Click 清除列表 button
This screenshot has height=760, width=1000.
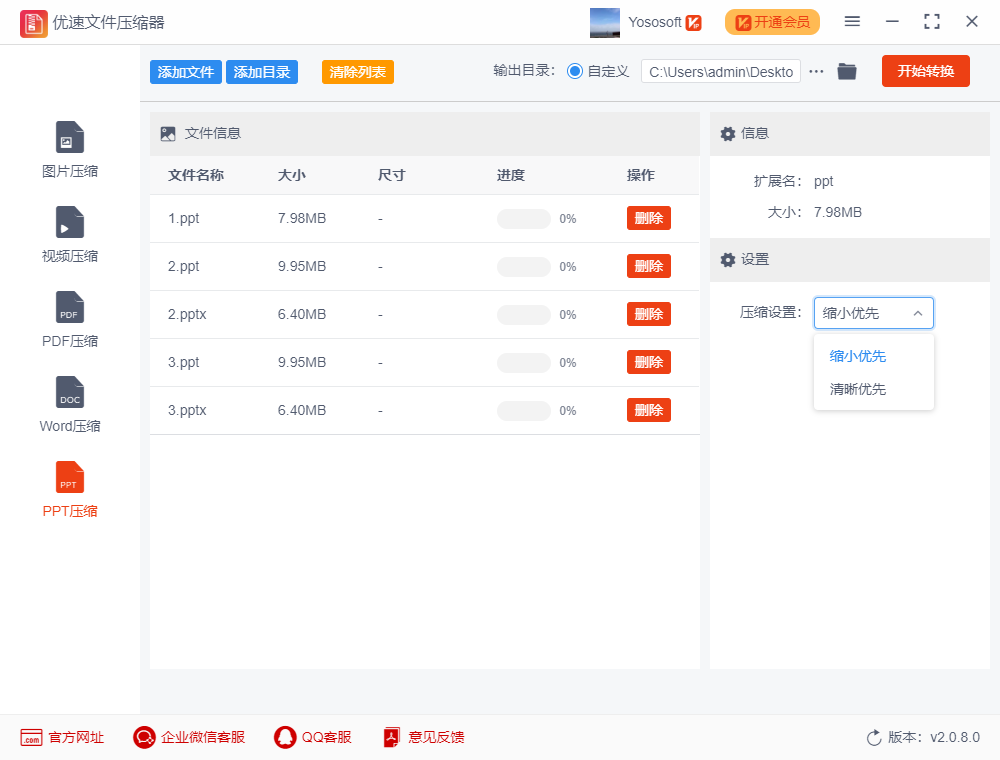coord(357,72)
